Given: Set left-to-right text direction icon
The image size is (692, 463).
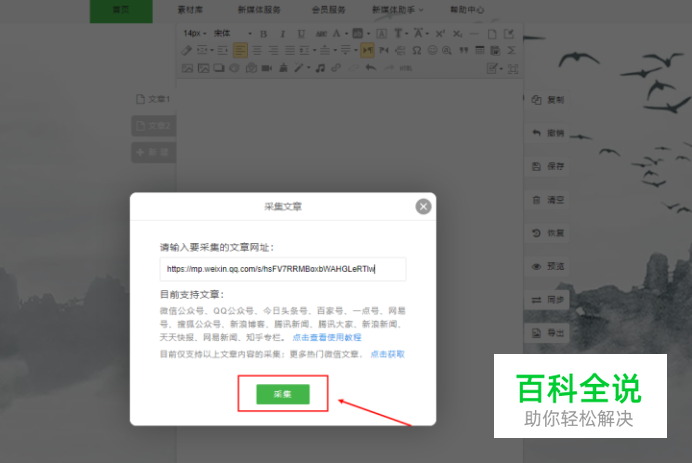Looking at the screenshot, I should pos(367,50).
